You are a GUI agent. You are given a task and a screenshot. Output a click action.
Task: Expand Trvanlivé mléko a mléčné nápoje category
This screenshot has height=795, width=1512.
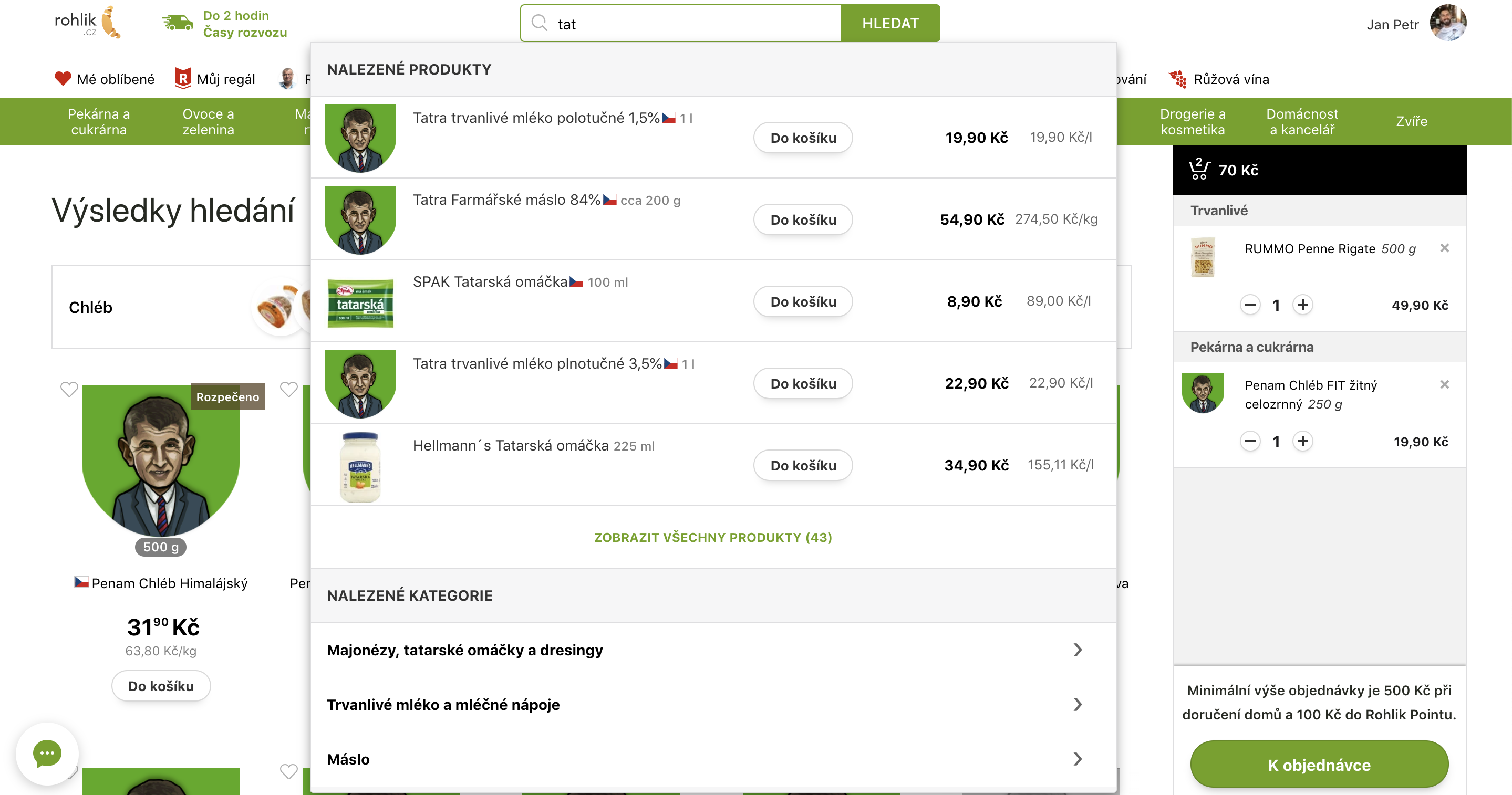pyautogui.click(x=1077, y=705)
